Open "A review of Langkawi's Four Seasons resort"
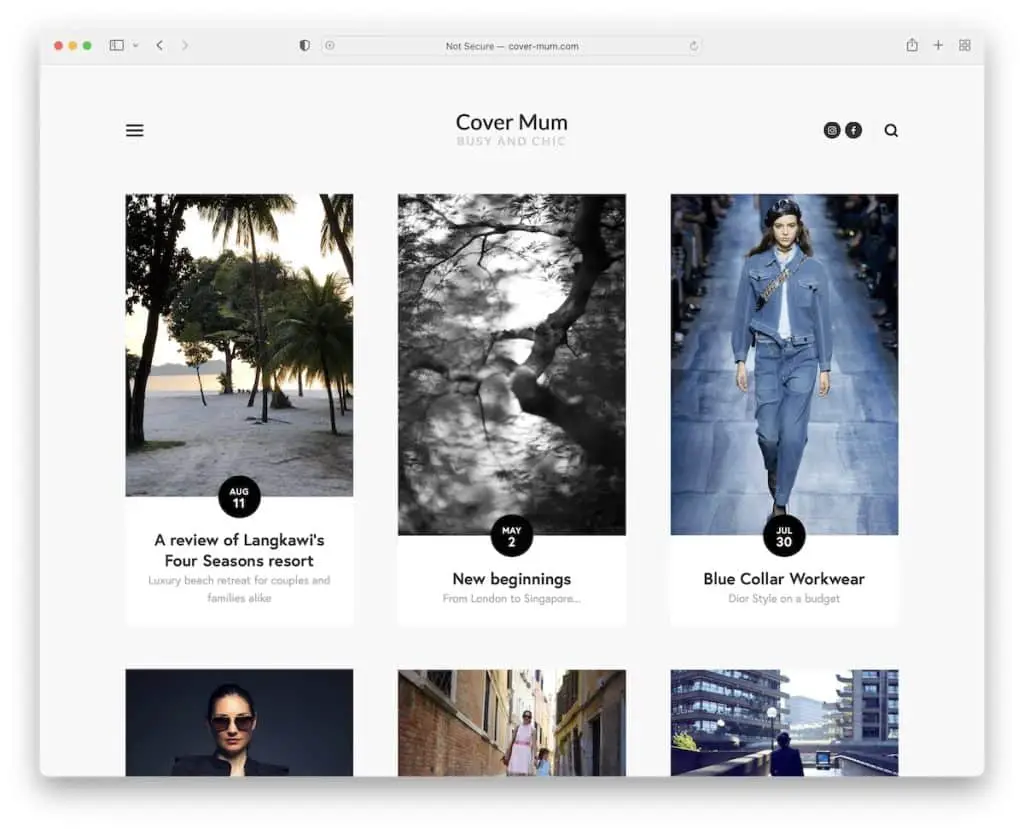Viewport: 1024px width, 829px height. [x=239, y=550]
